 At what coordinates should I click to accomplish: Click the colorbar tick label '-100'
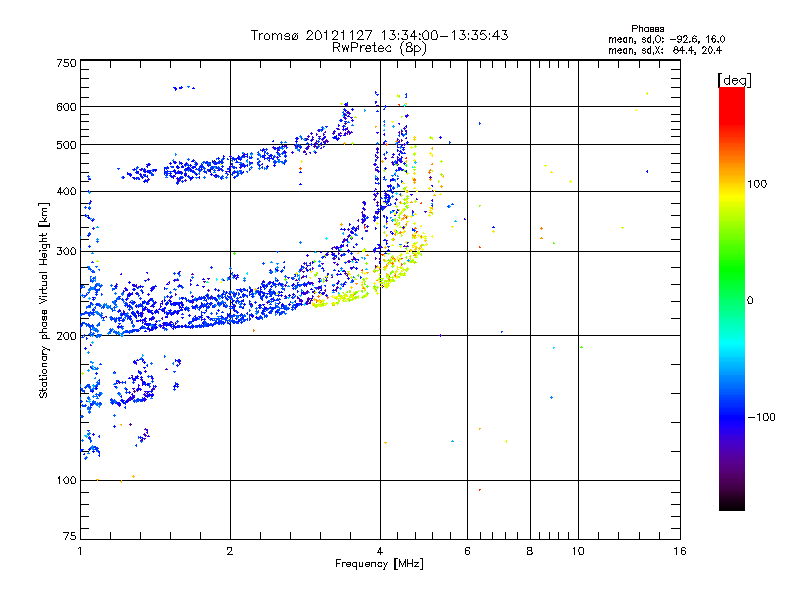tap(761, 417)
